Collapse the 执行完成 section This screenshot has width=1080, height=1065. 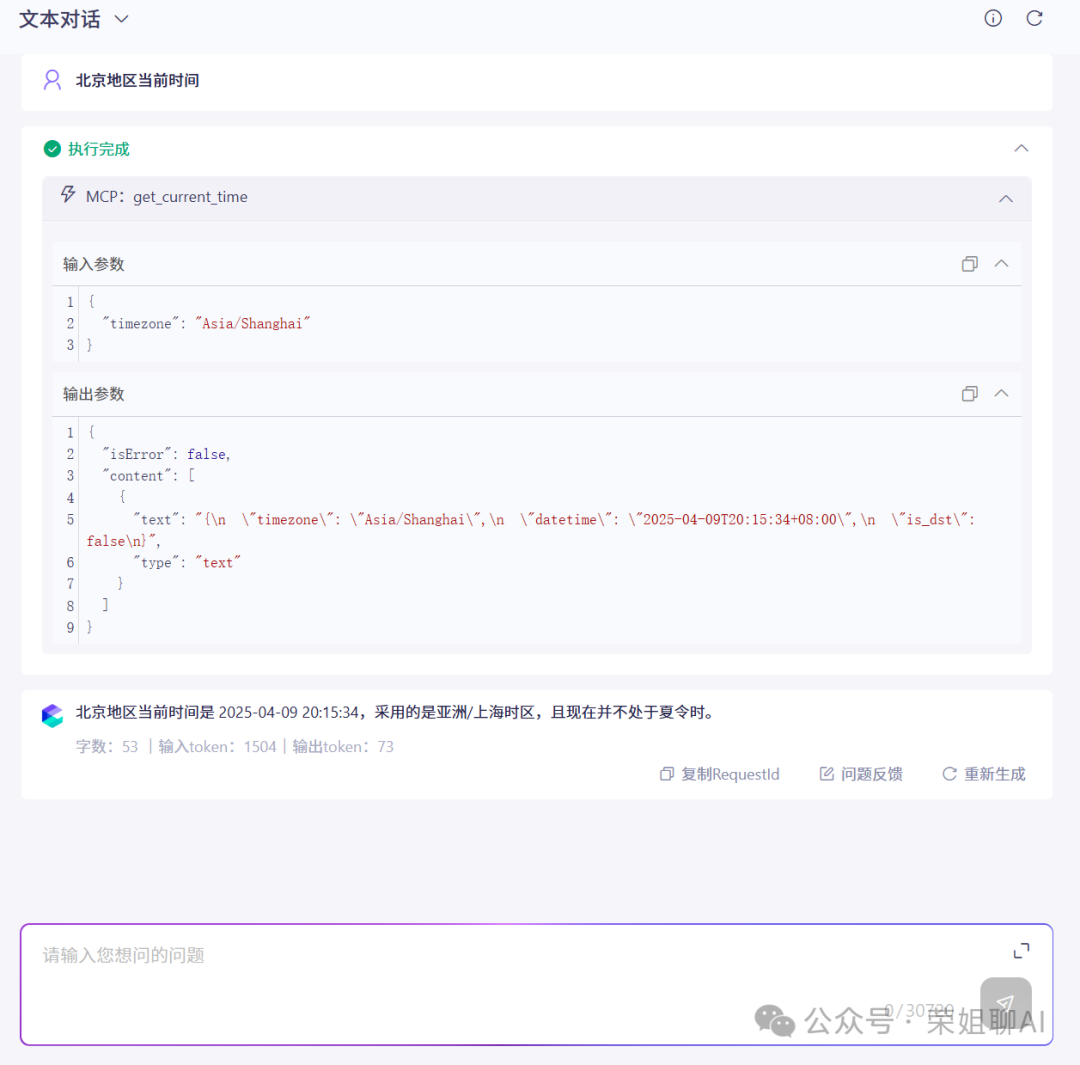pyautogui.click(x=1021, y=147)
